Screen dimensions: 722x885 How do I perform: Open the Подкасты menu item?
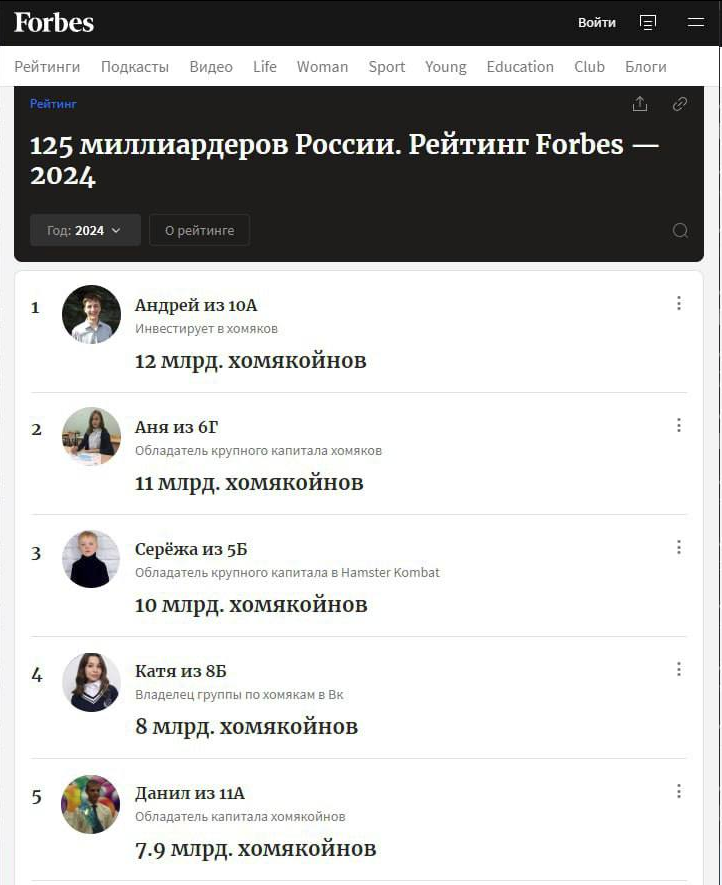135,67
